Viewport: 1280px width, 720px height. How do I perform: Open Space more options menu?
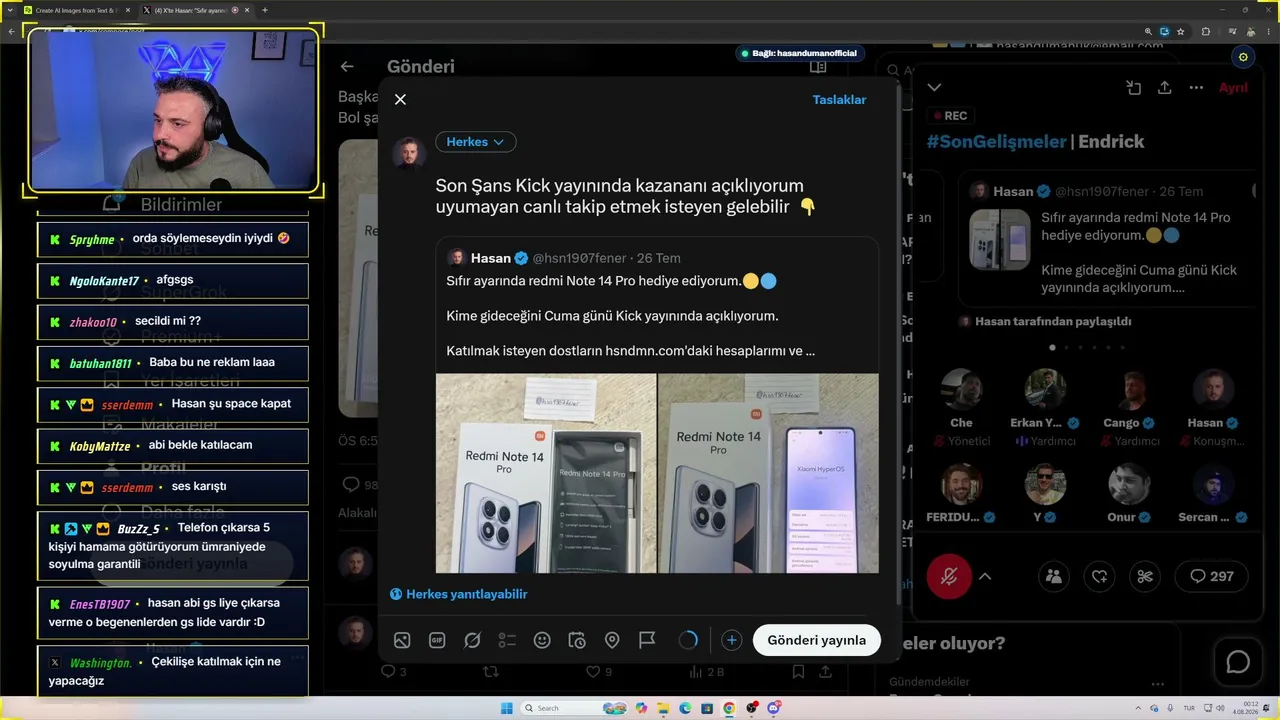click(1196, 88)
